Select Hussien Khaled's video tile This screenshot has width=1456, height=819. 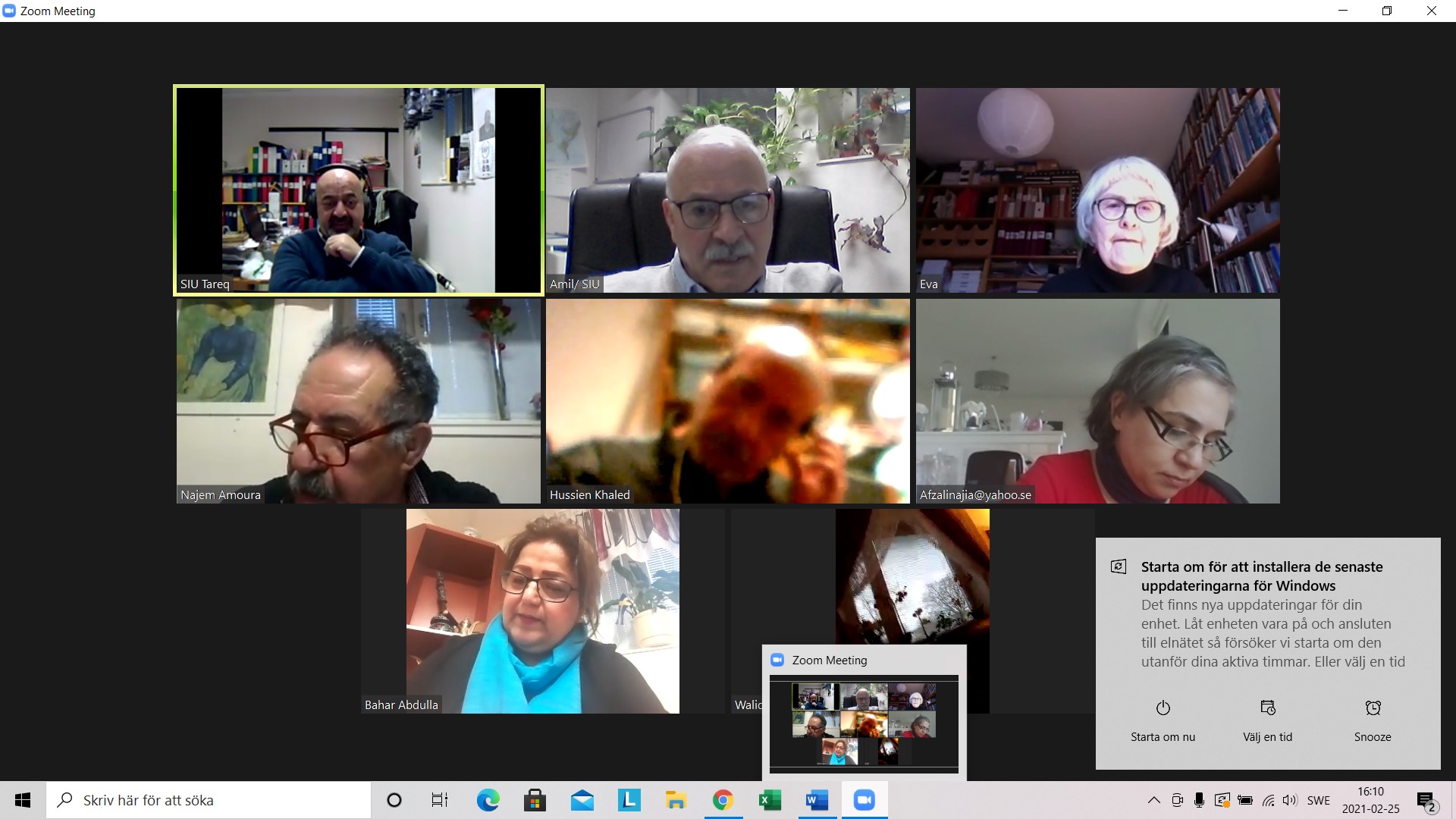728,400
